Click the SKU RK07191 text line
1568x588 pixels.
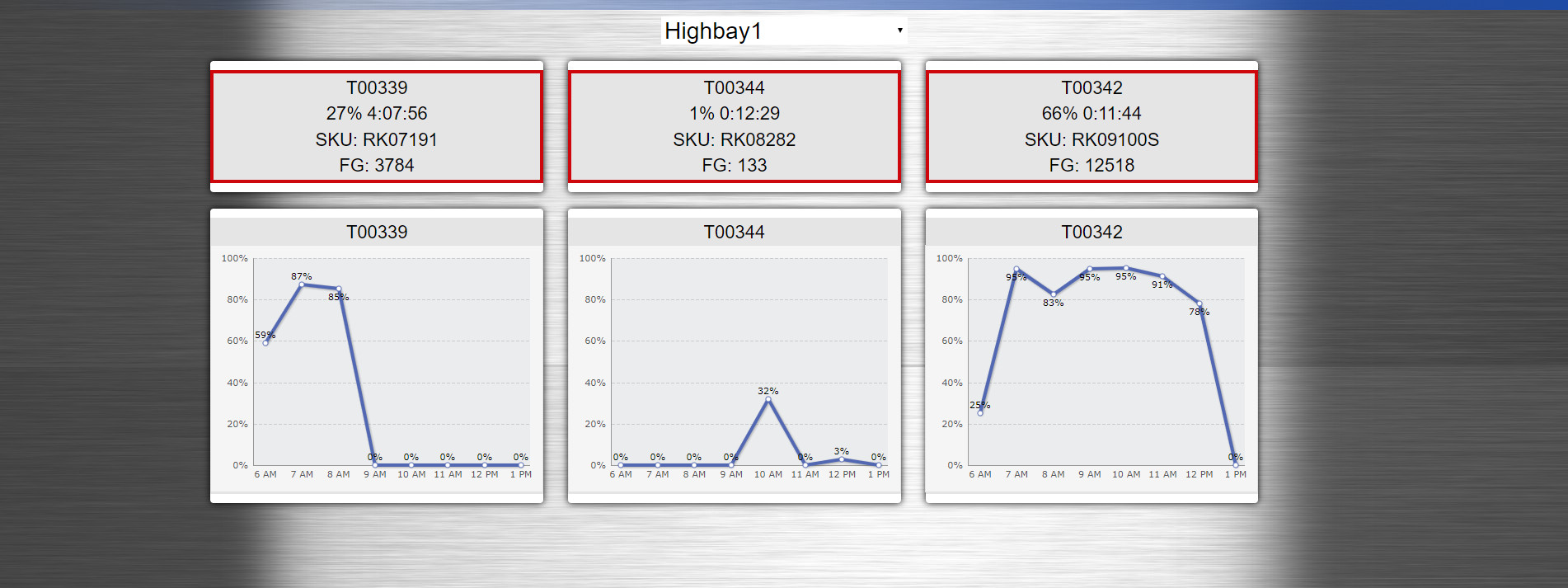point(377,139)
